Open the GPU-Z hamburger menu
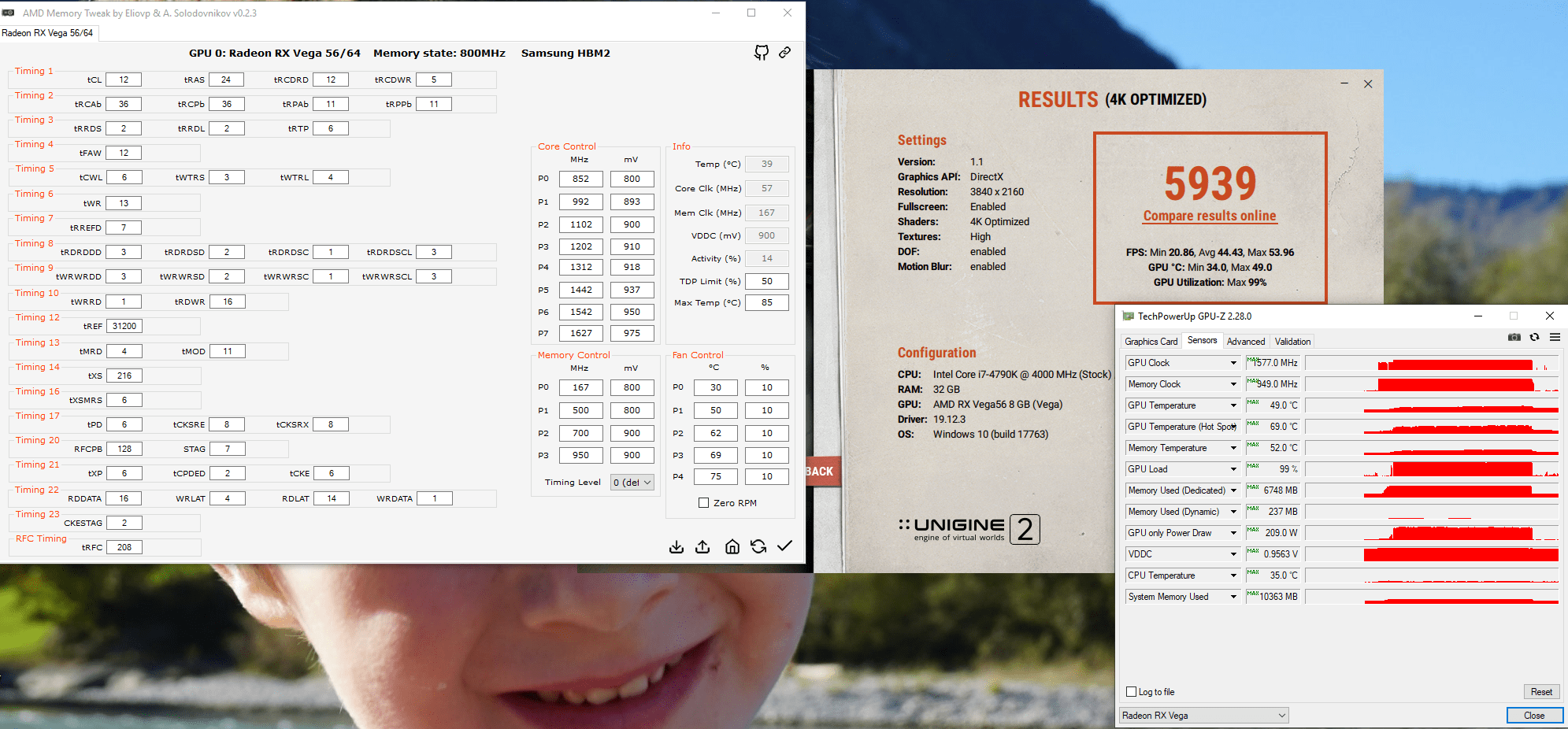The height and width of the screenshot is (729, 1568). coord(1555,337)
